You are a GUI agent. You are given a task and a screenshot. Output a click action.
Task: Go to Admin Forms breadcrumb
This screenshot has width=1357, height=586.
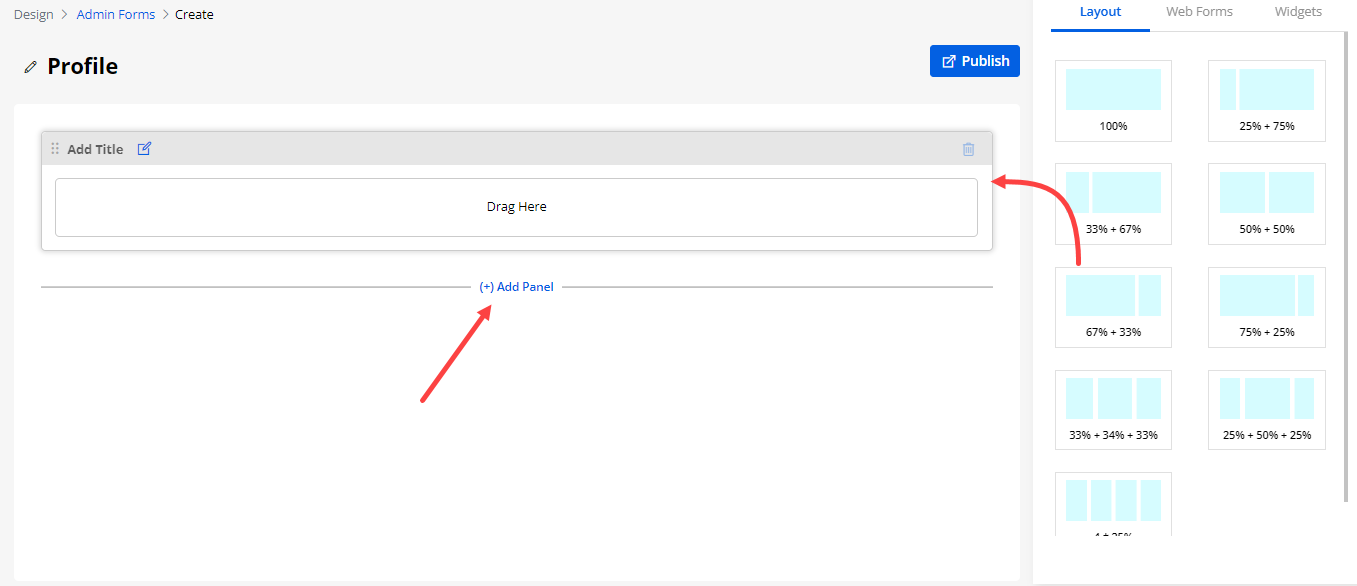point(116,15)
